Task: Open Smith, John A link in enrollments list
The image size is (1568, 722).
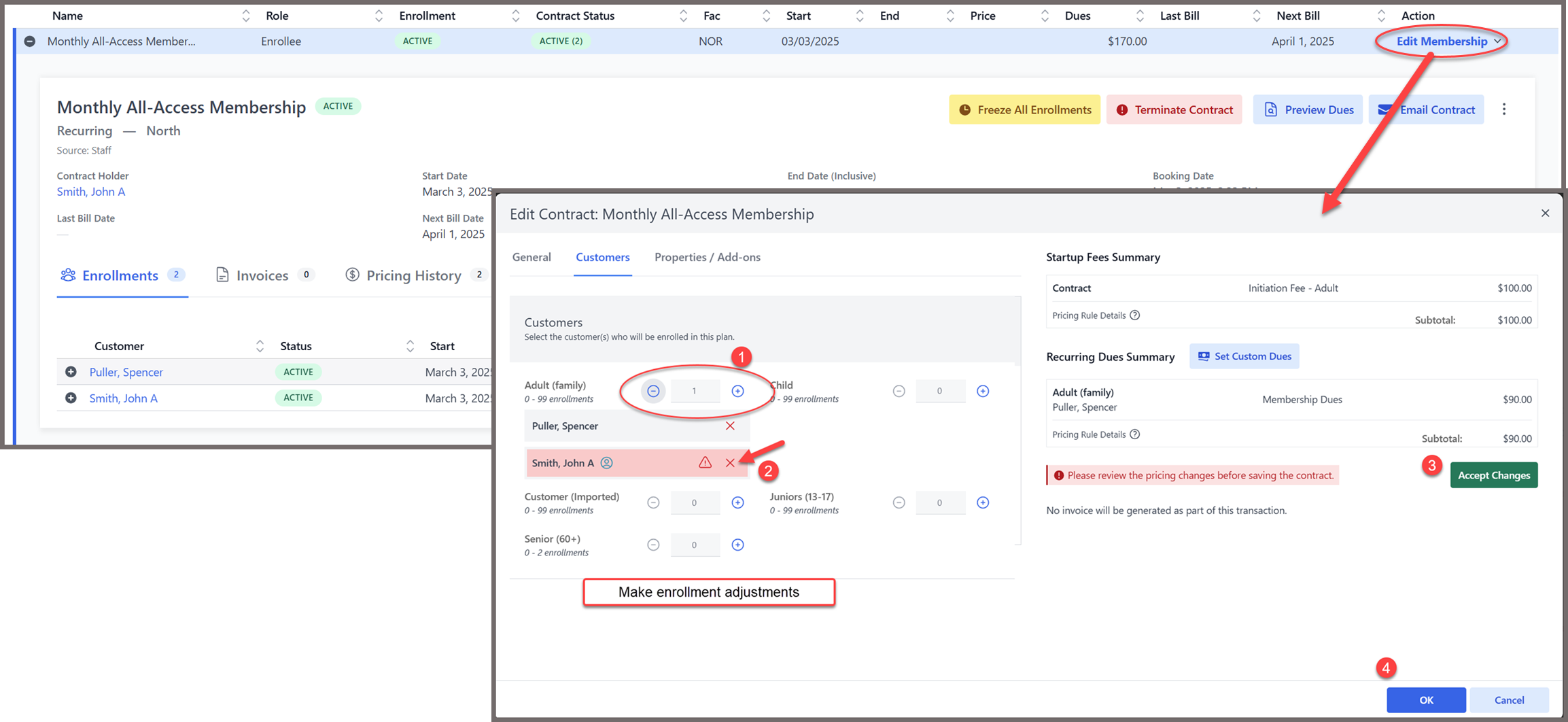Action: [x=124, y=398]
